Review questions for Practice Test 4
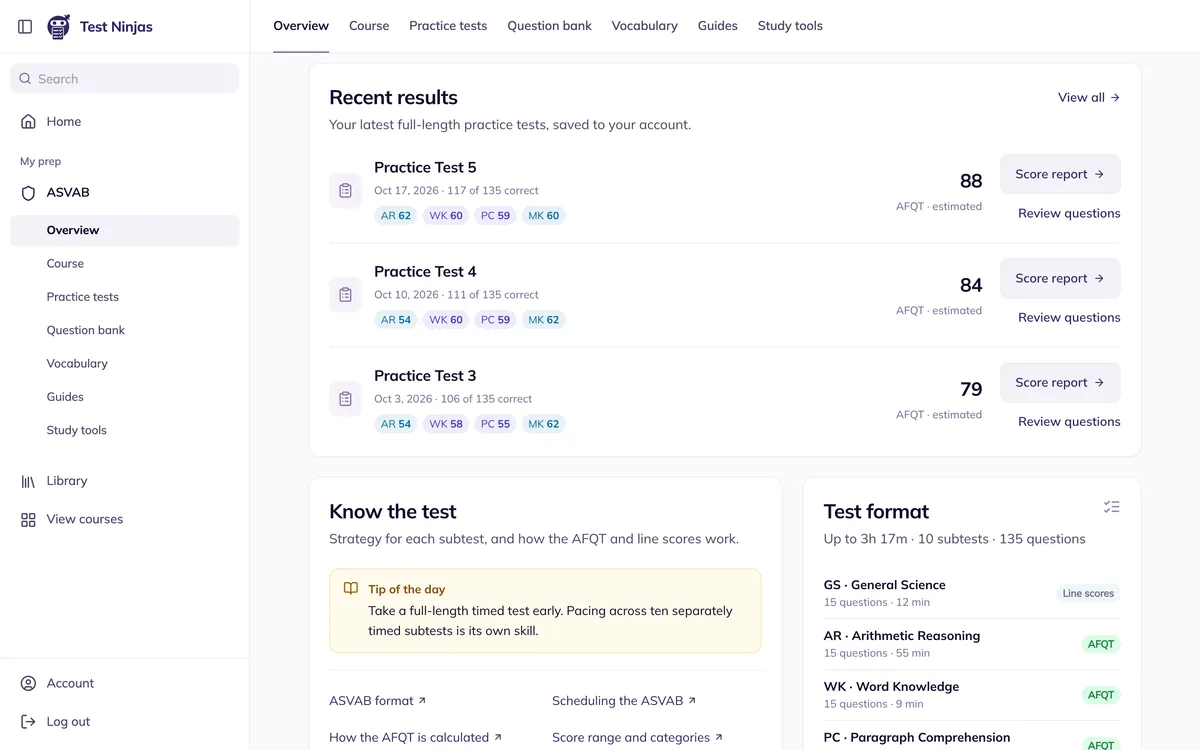The image size is (1200, 750). tap(1069, 317)
